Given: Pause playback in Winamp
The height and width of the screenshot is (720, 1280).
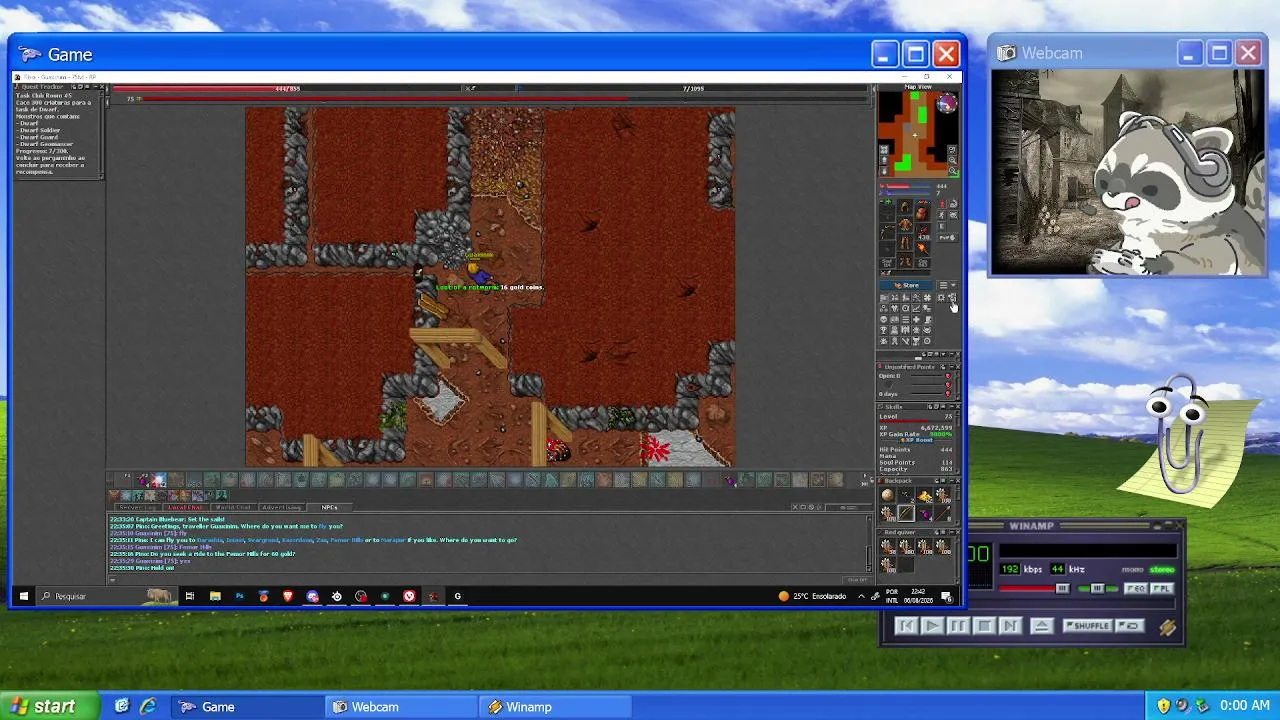Looking at the screenshot, I should (959, 626).
